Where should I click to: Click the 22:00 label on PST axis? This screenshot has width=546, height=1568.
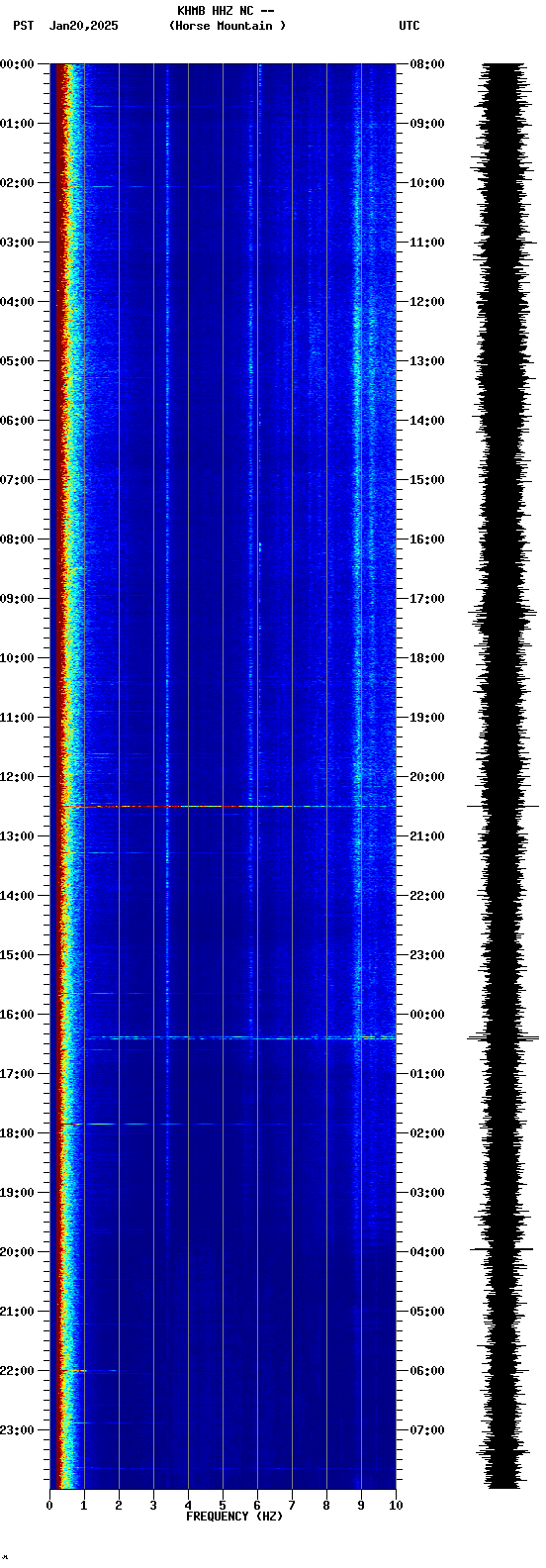(18, 1371)
